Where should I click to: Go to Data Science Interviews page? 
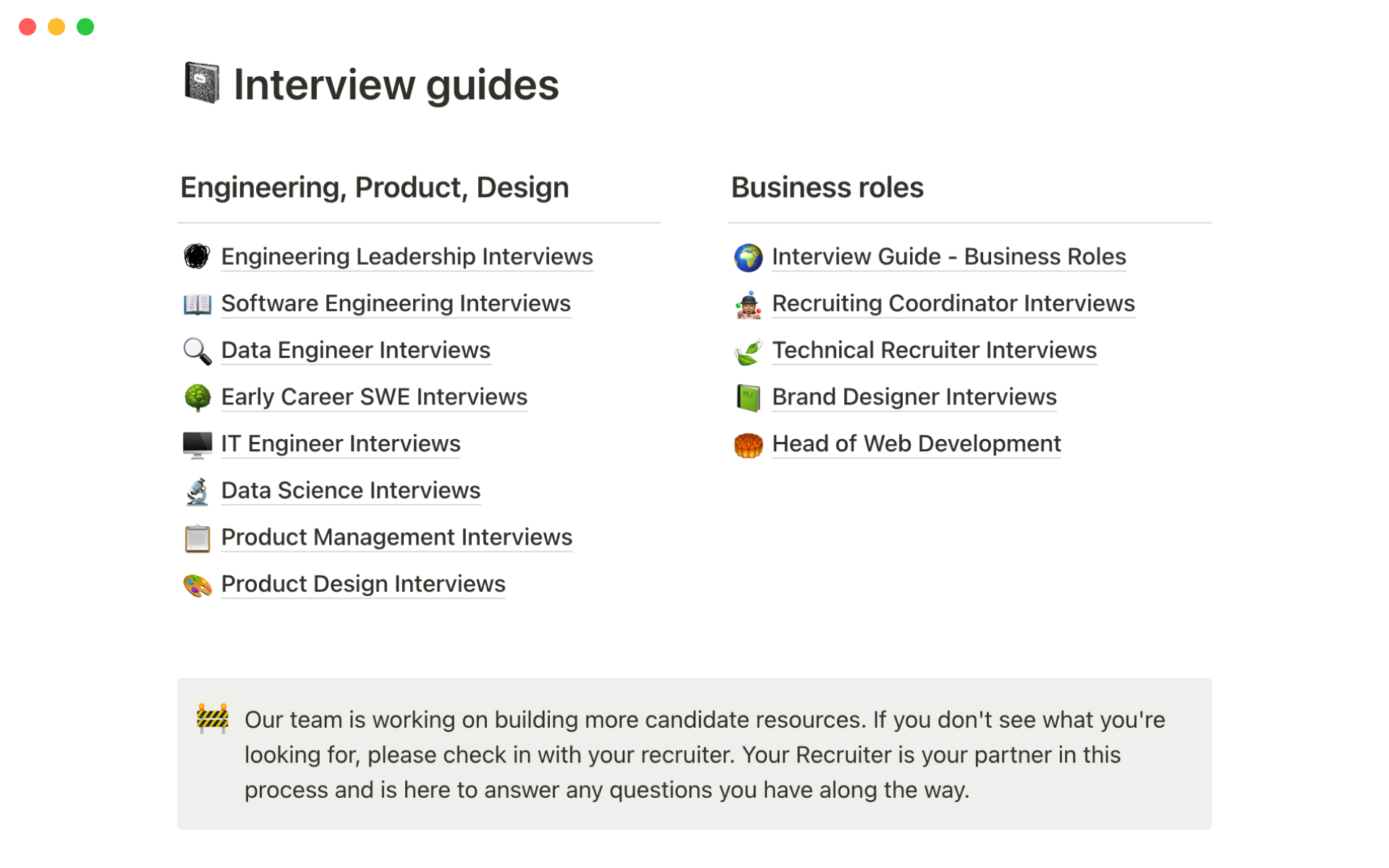(x=350, y=490)
